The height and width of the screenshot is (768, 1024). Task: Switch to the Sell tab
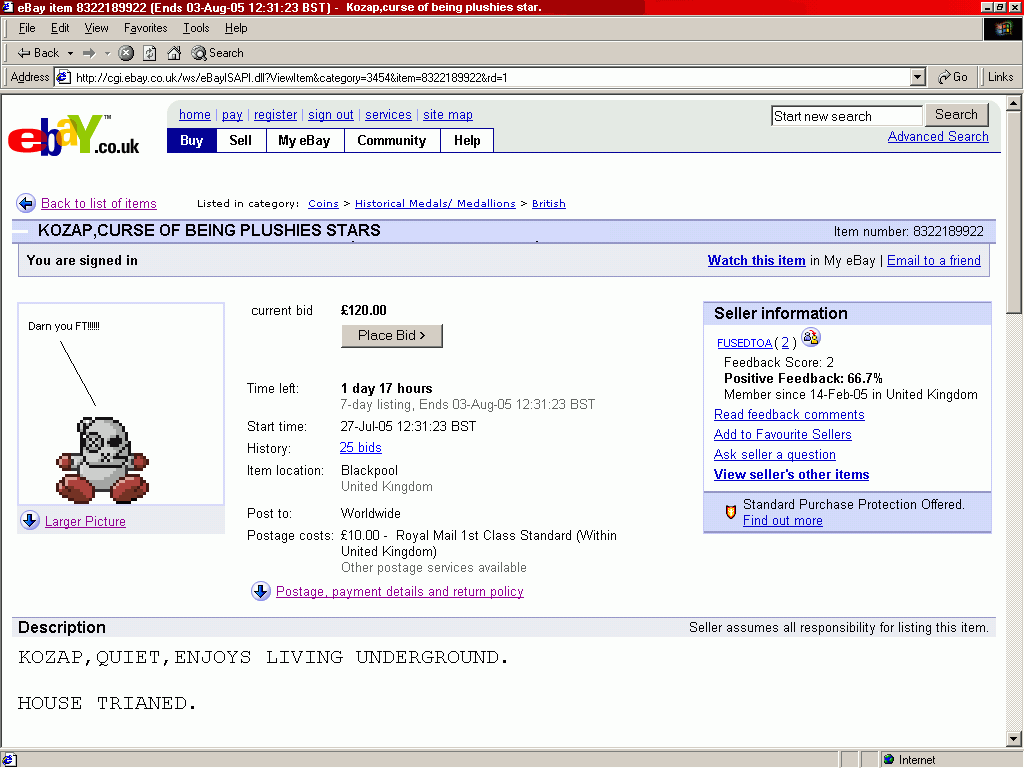240,140
